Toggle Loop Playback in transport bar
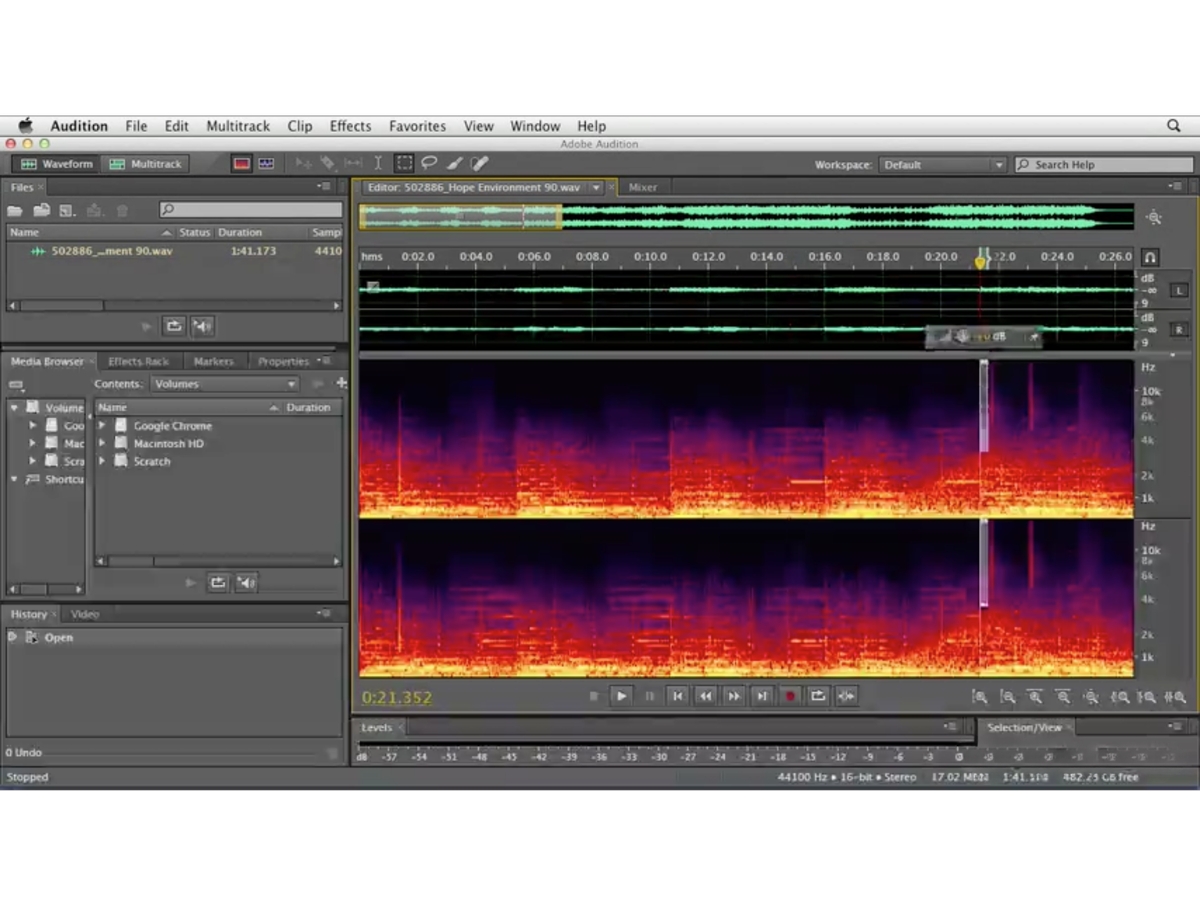Image resolution: width=1200 pixels, height=900 pixels. (818, 696)
